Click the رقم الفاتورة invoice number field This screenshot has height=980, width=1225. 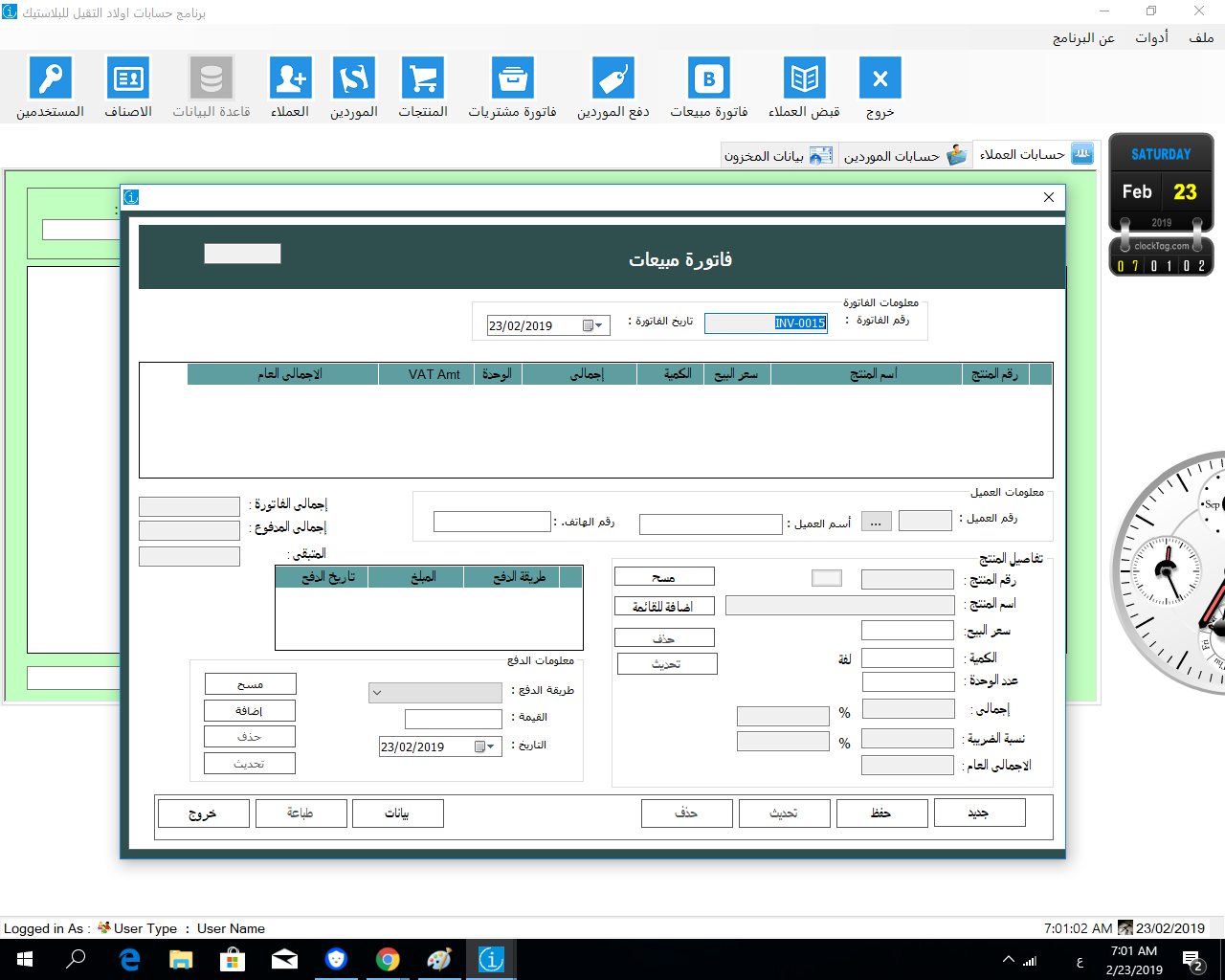click(766, 323)
